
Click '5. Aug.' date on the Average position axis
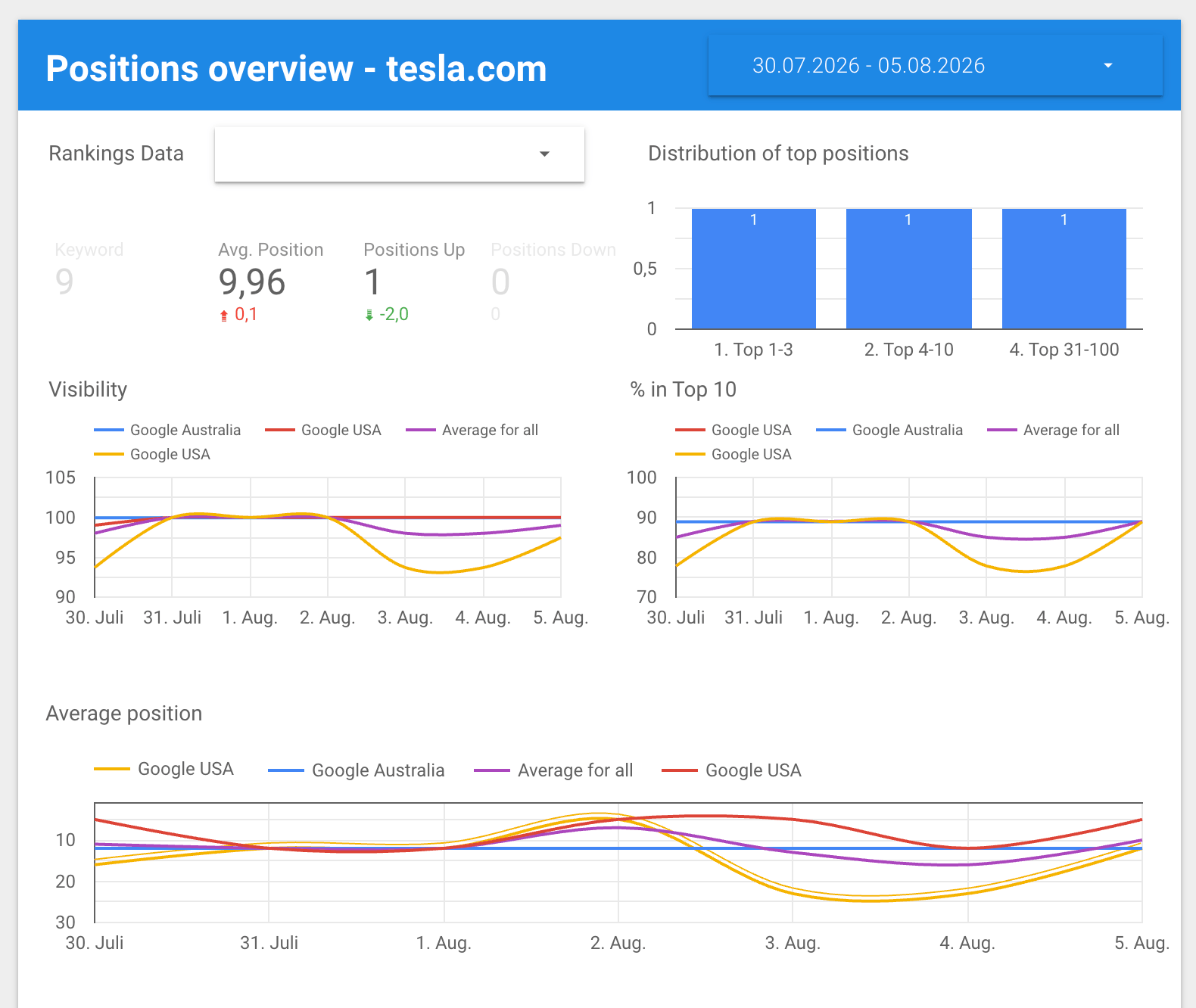click(x=1141, y=943)
